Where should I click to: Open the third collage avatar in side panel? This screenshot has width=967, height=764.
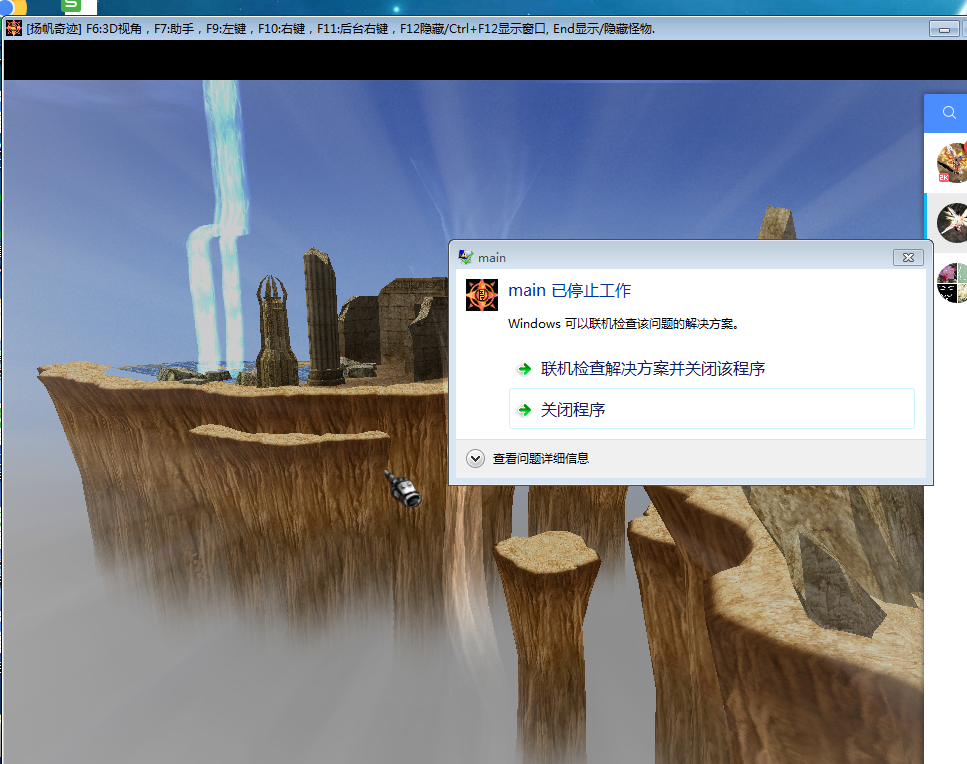coord(952,282)
